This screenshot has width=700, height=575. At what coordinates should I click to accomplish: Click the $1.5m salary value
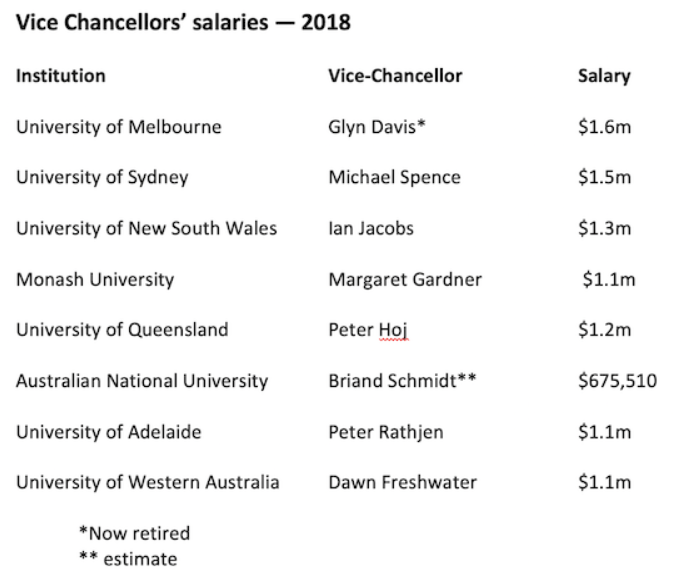click(x=605, y=178)
